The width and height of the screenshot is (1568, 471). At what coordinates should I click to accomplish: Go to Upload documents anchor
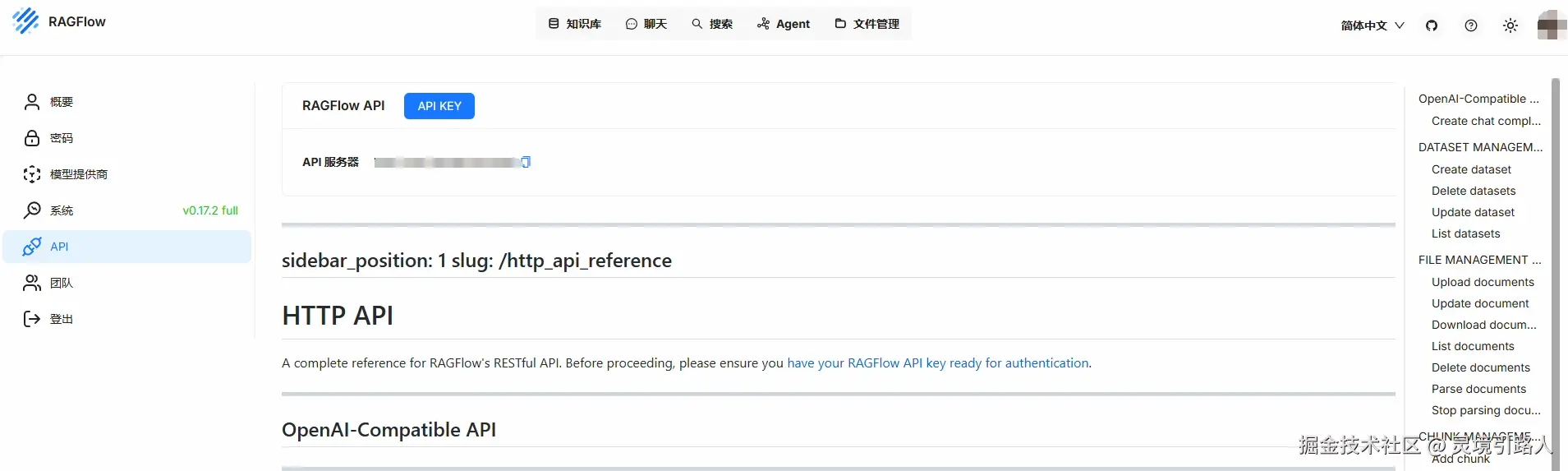point(1483,282)
